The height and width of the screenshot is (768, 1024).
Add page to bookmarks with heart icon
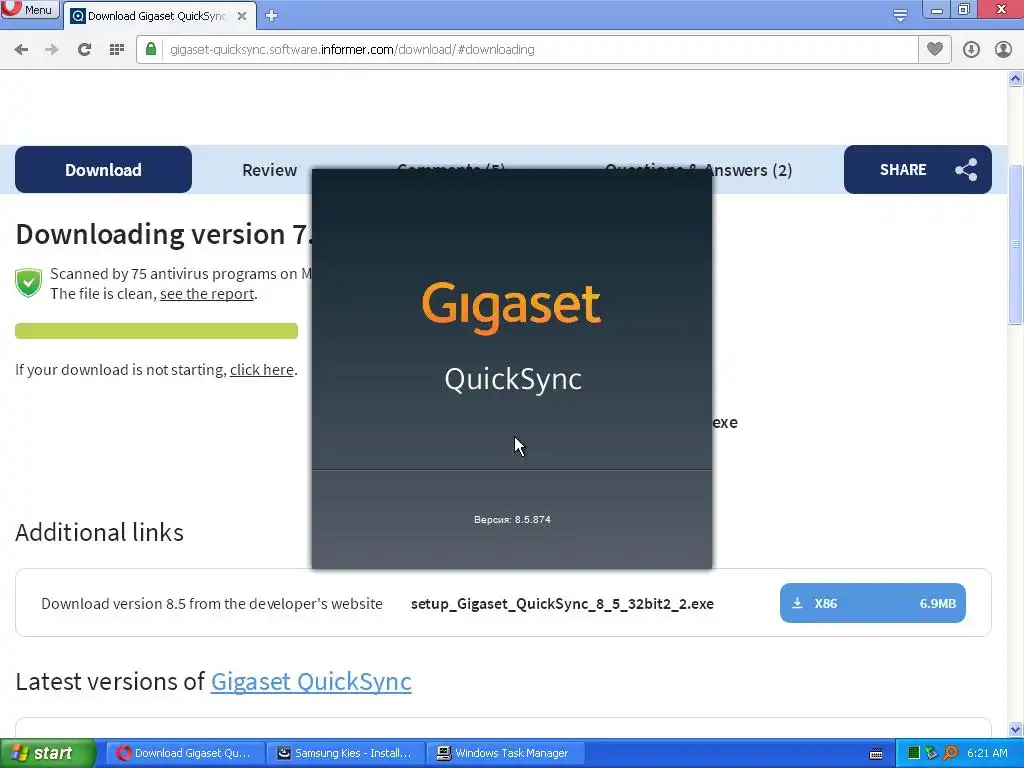pyautogui.click(x=935, y=49)
